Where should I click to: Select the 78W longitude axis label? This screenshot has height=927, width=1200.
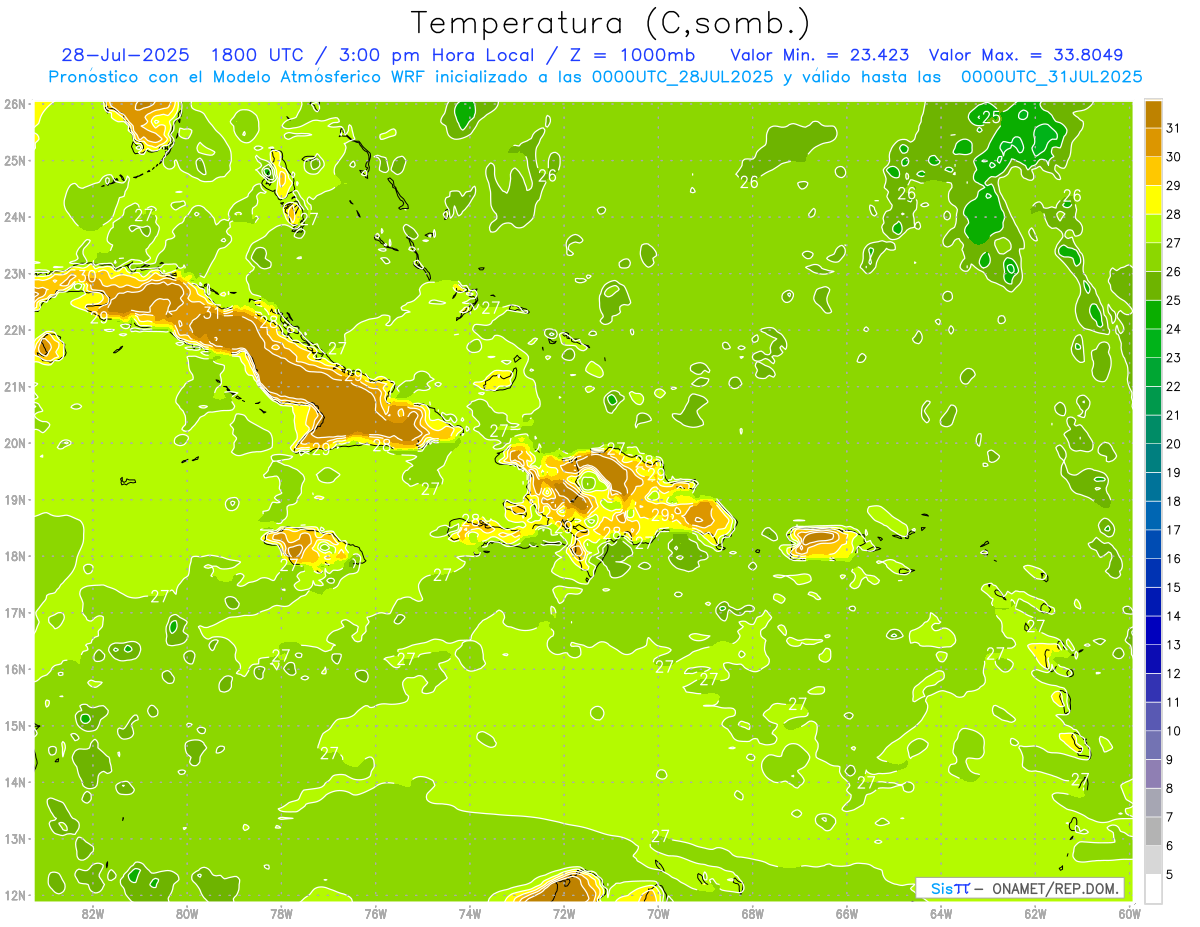pyautogui.click(x=281, y=913)
